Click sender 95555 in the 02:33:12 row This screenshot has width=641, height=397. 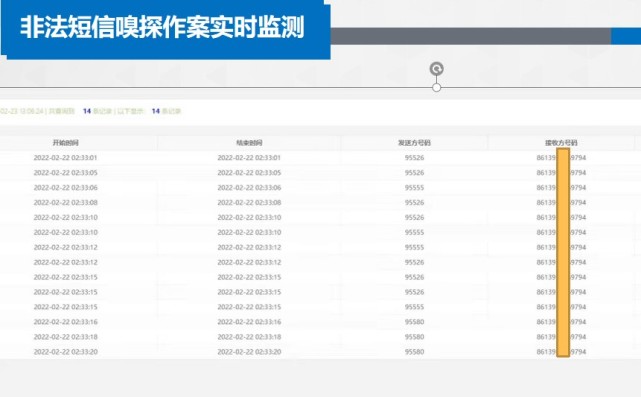point(414,247)
